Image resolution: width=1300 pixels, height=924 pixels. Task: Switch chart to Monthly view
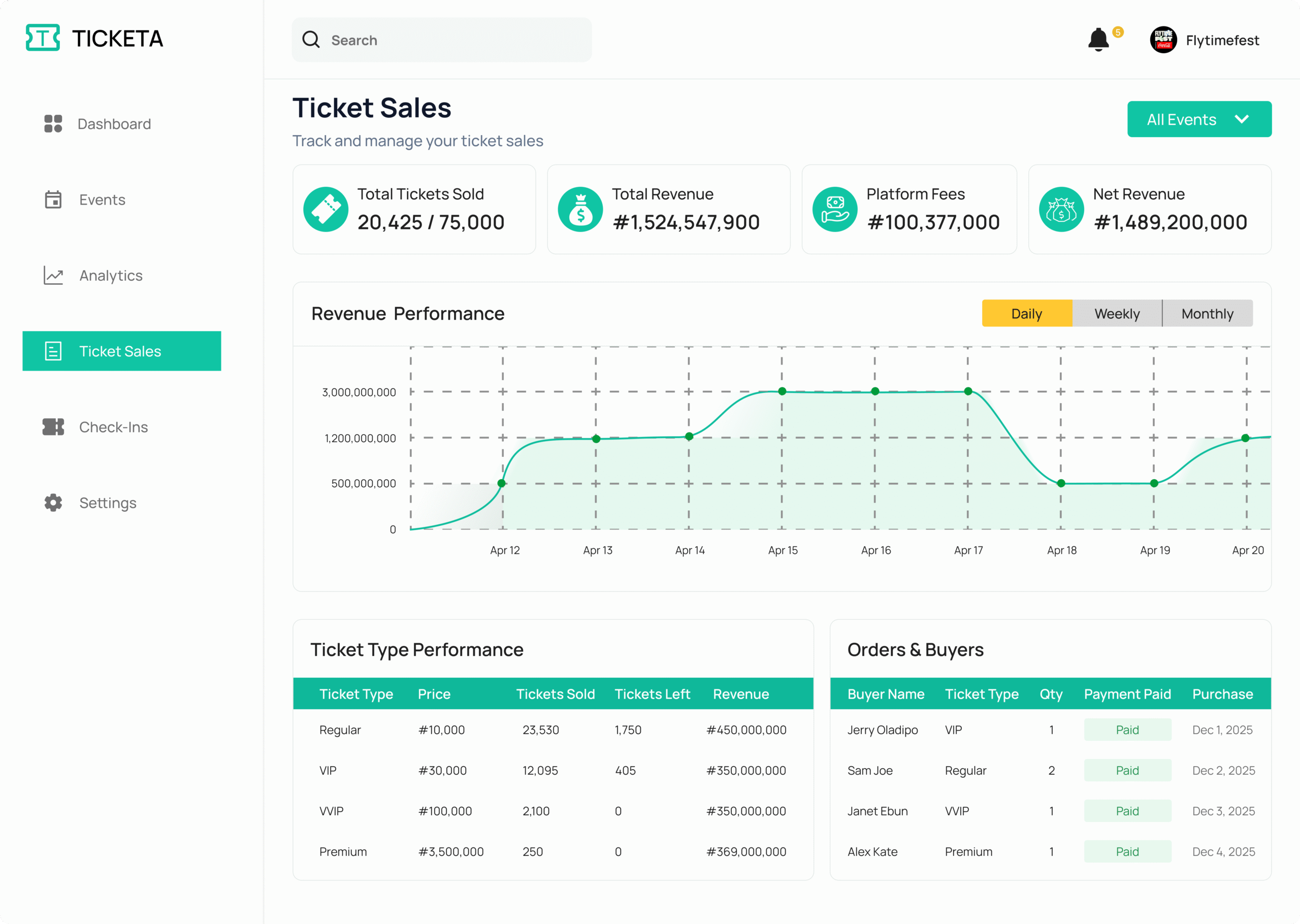[x=1207, y=314]
